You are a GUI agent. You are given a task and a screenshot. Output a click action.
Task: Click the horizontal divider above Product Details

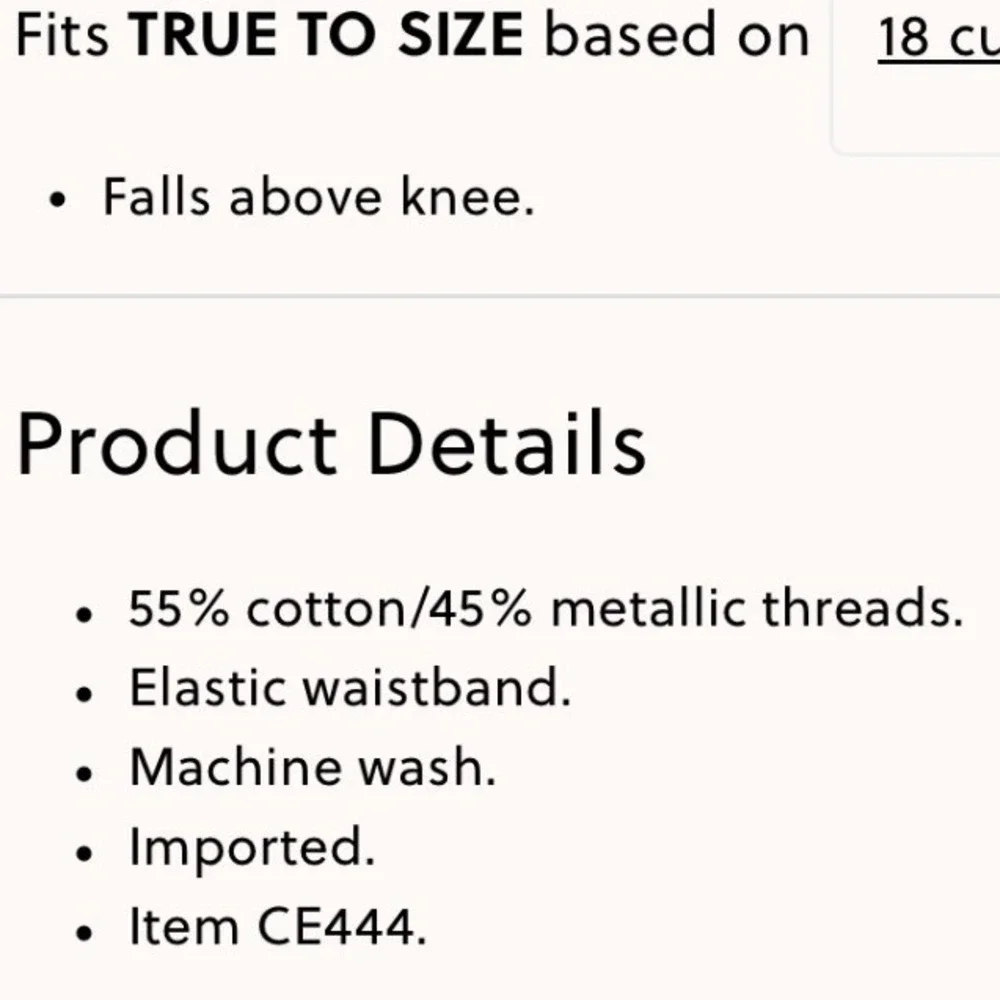tap(500, 296)
